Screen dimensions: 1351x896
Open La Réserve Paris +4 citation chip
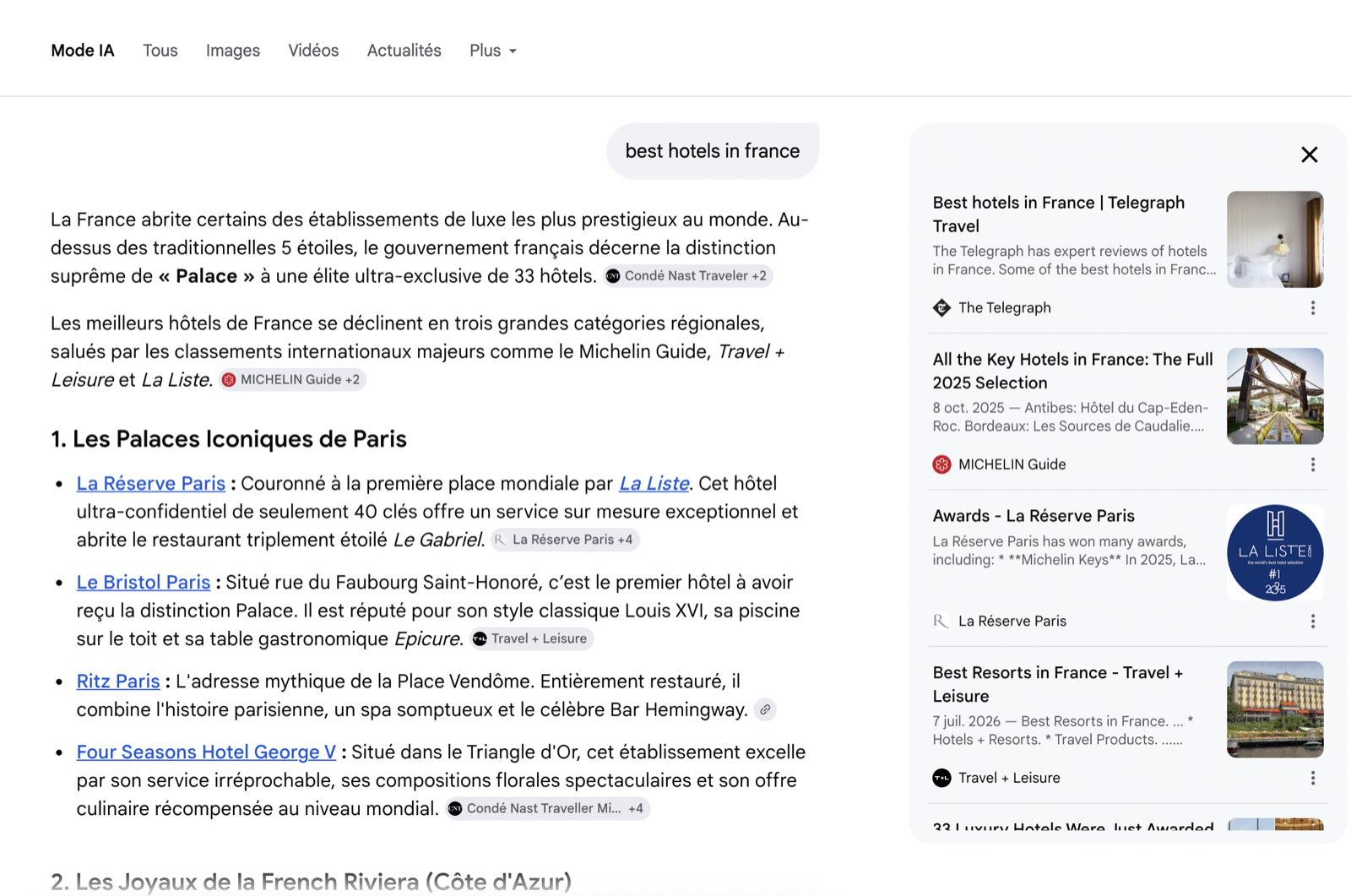tap(565, 540)
